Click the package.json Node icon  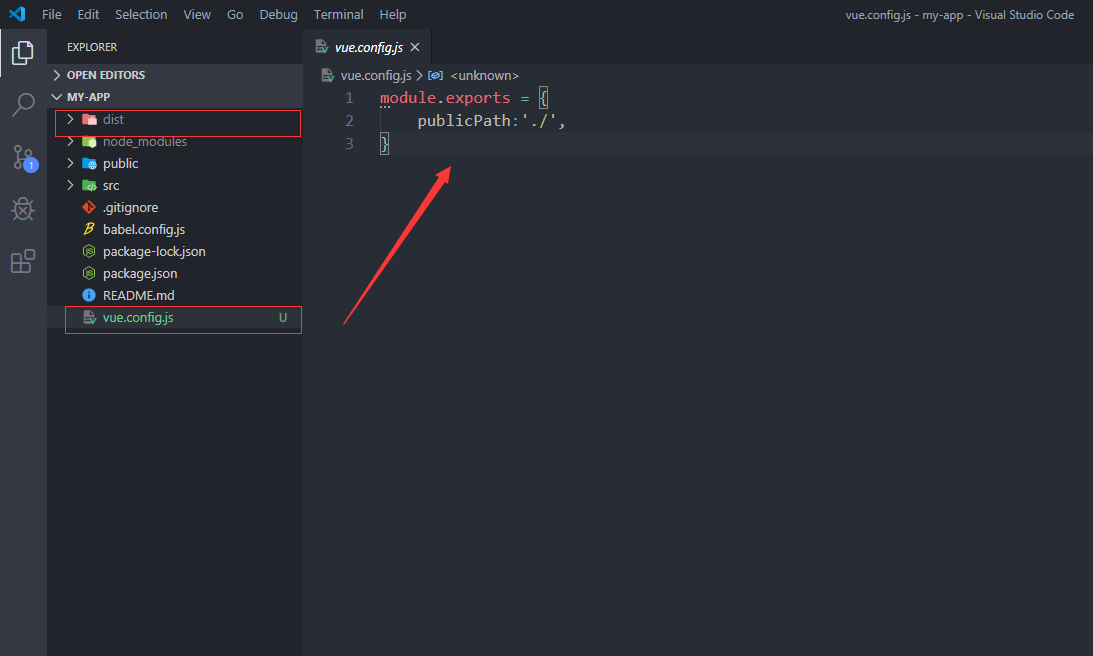(x=89, y=273)
